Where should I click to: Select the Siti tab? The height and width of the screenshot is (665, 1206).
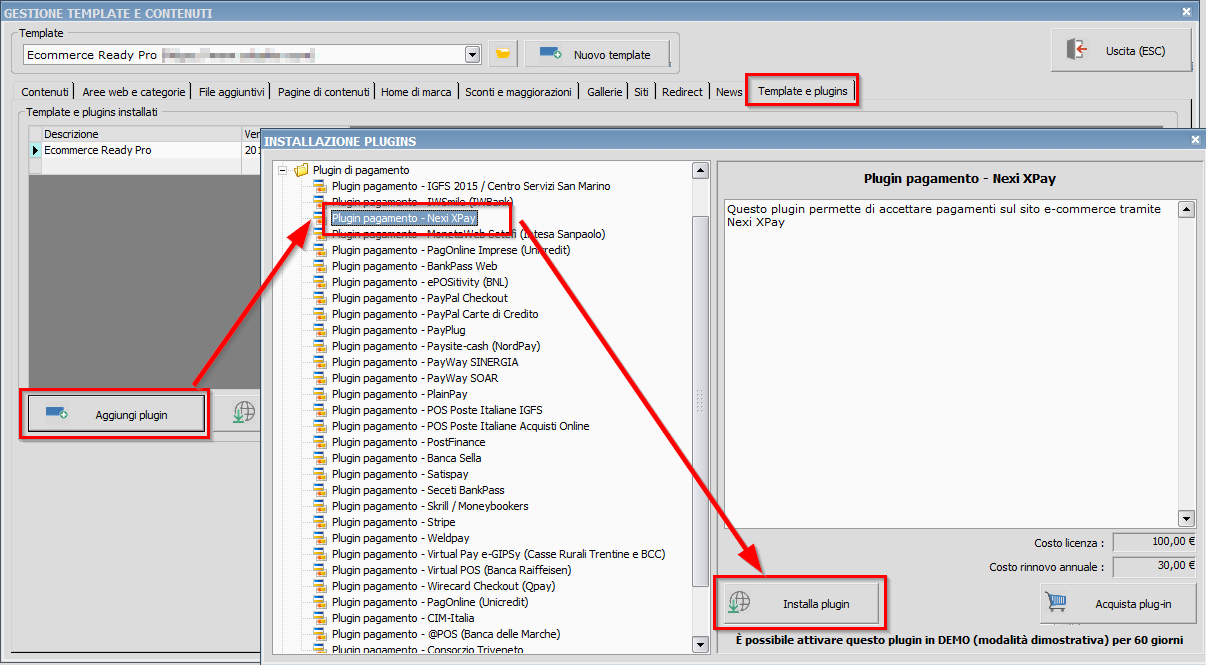coord(641,92)
